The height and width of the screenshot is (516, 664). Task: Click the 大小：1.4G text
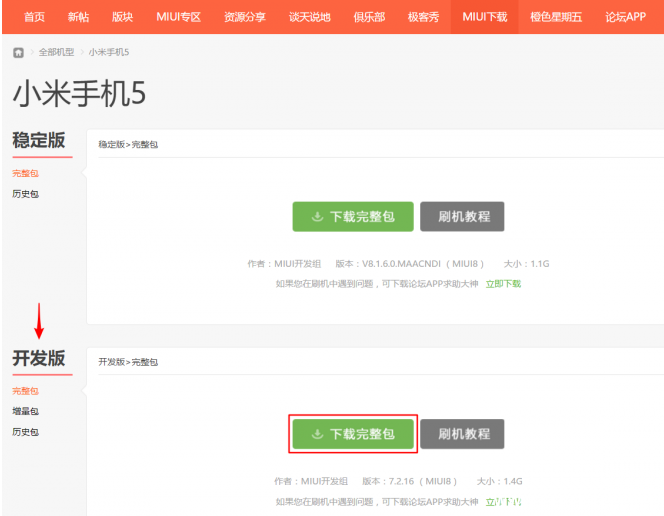tap(499, 481)
